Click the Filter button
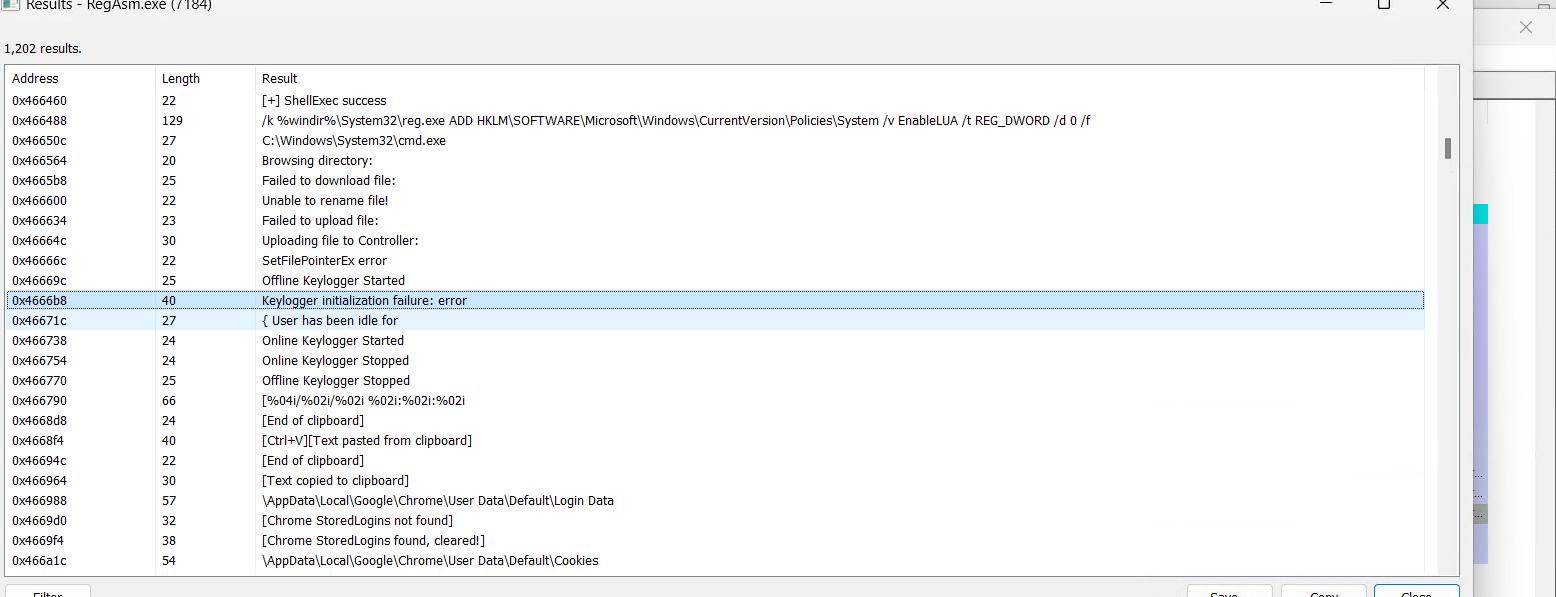This screenshot has width=1556, height=597. tap(48, 591)
